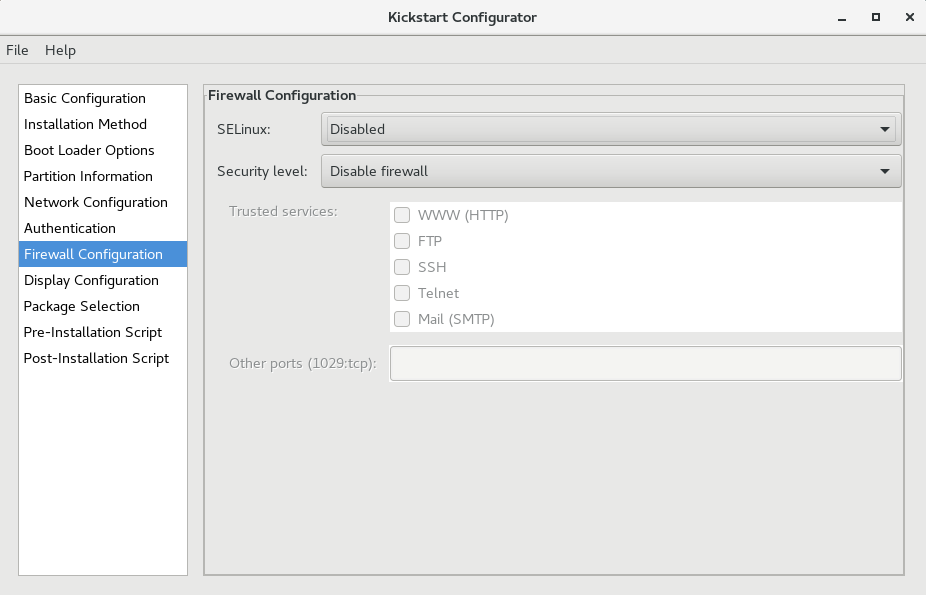Screen dimensions: 926x595
Task: Maximize the Kickstart Configurator window
Action: pos(876,17)
